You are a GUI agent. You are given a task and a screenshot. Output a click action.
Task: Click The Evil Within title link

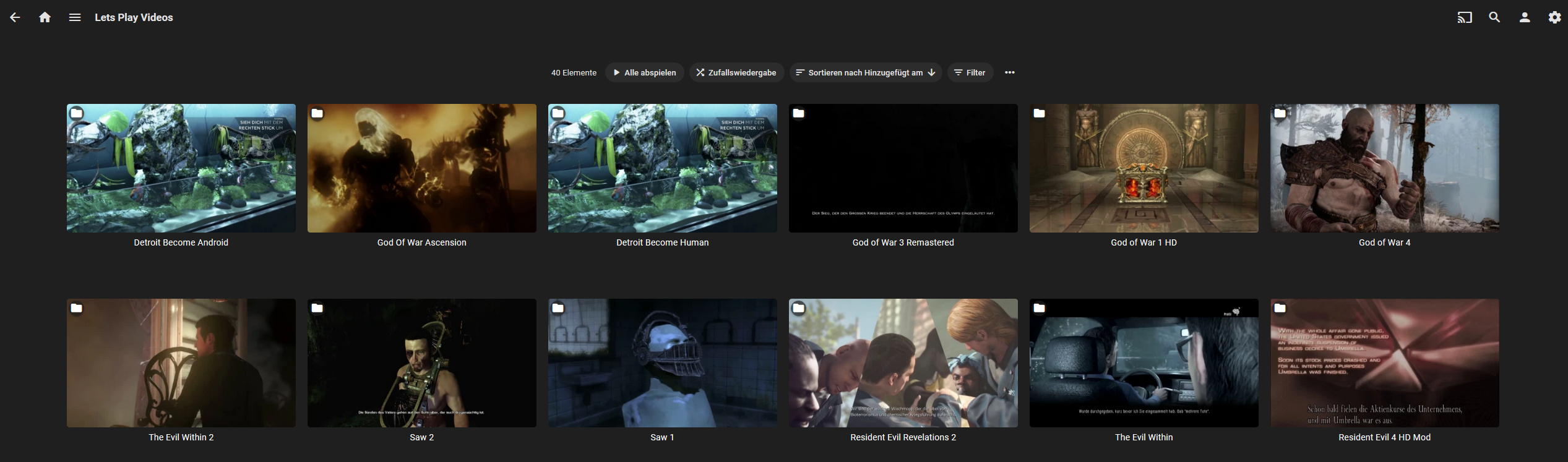[1144, 437]
